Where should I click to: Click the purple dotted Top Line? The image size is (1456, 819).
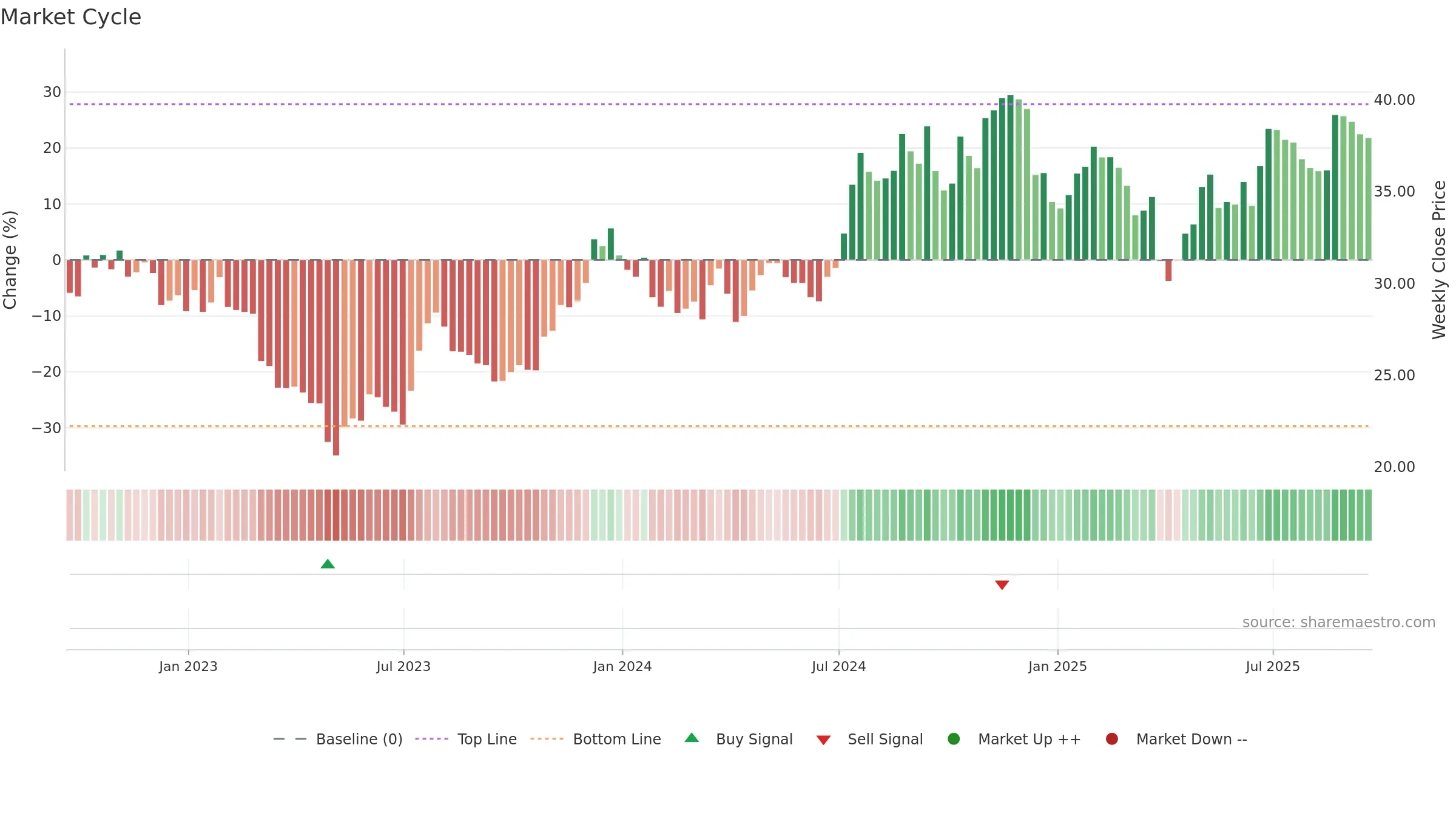(719, 104)
